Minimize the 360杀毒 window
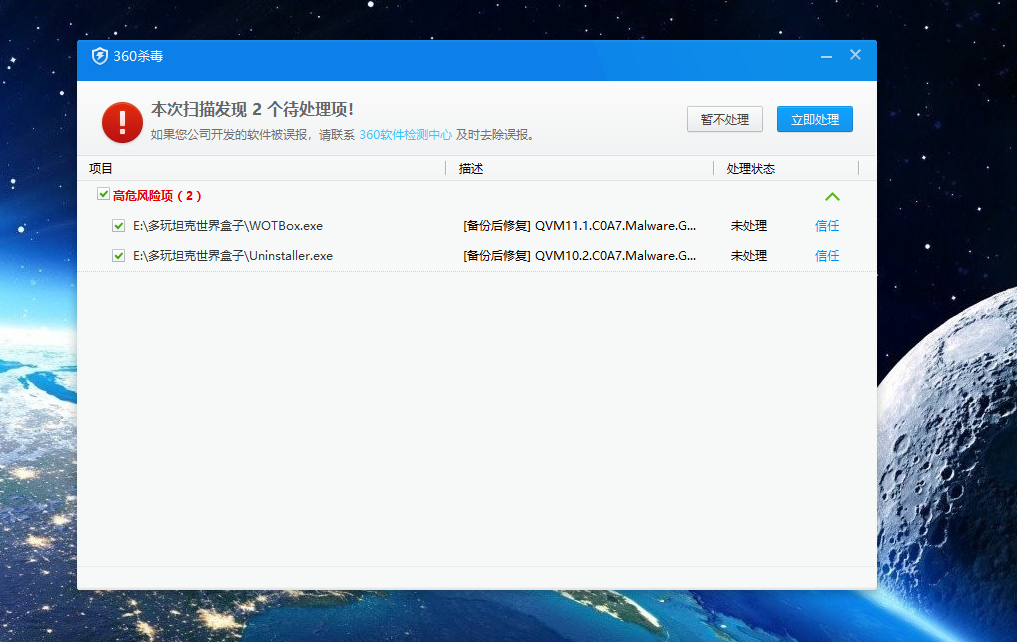1017x642 pixels. tap(826, 56)
